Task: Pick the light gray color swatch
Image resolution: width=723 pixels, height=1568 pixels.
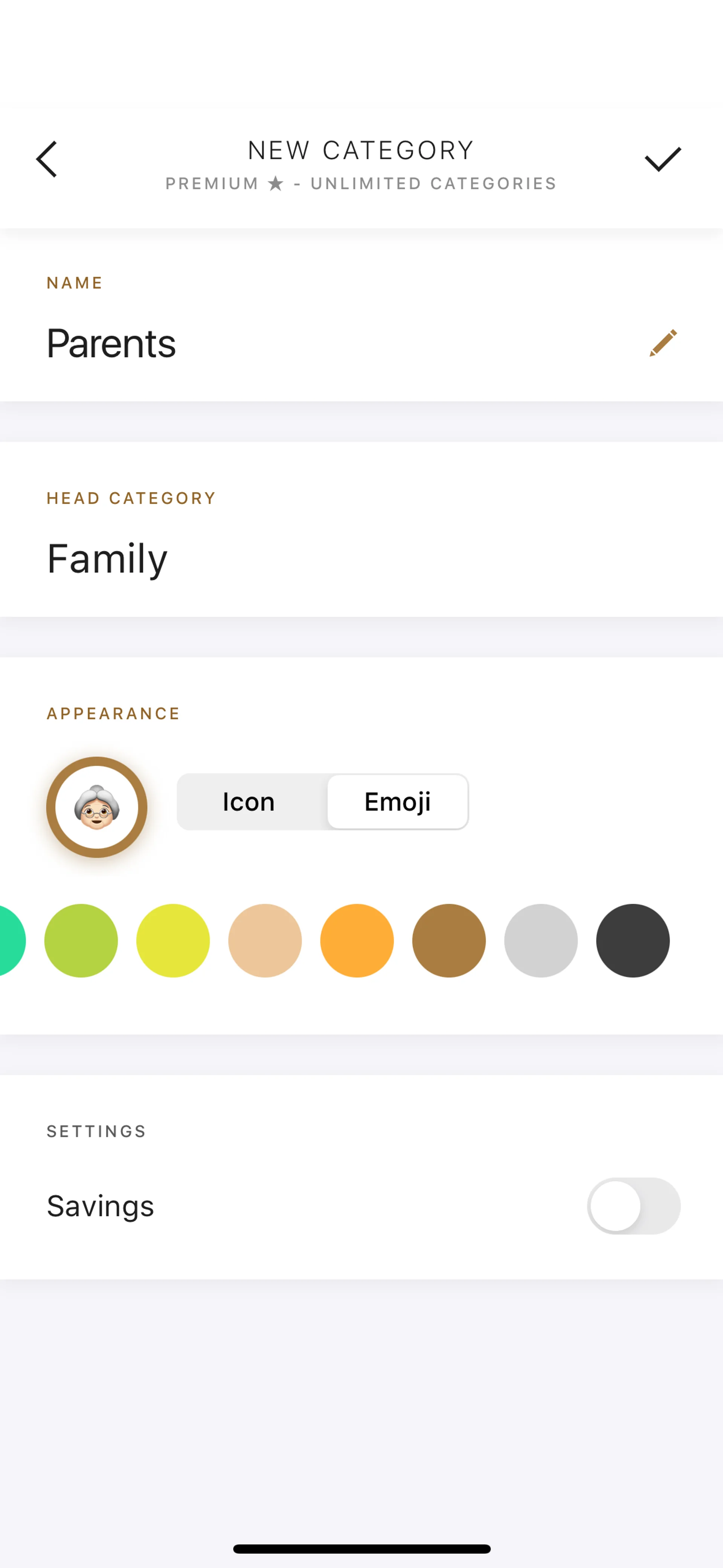Action: [540, 940]
